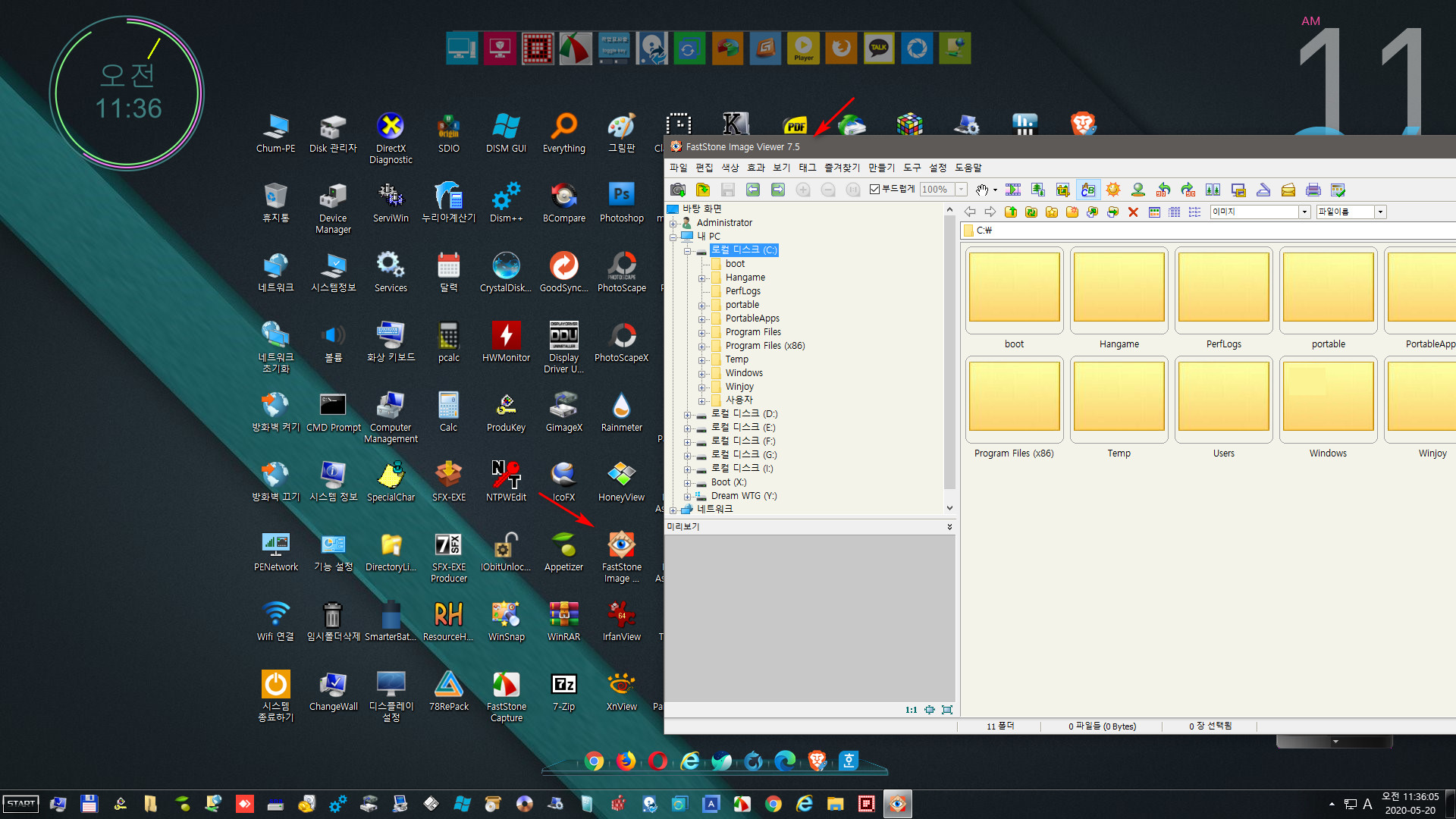Expand the Dream WTG (Y:) tree node
Image resolution: width=1456 pixels, height=819 pixels.
coord(687,497)
